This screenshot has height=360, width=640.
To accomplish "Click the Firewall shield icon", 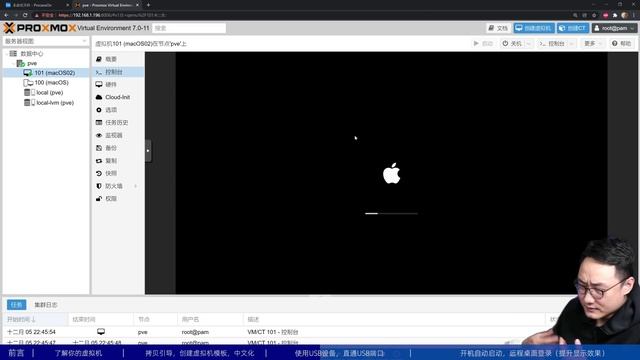I will [99, 186].
